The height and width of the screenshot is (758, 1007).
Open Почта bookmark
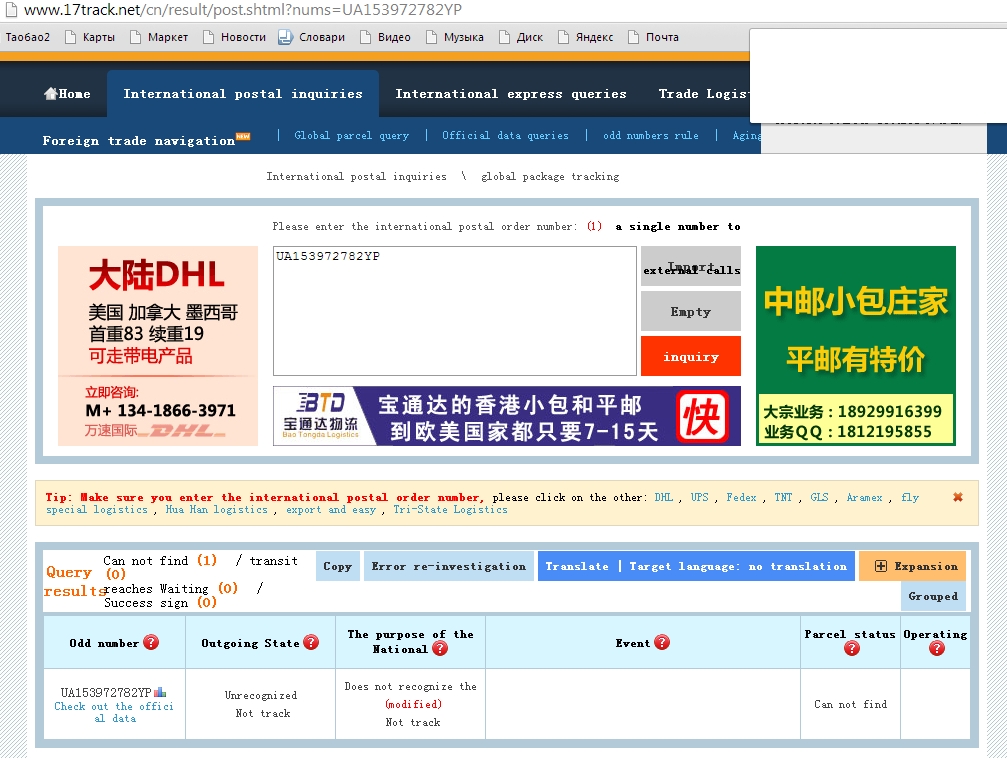pyautogui.click(x=654, y=37)
